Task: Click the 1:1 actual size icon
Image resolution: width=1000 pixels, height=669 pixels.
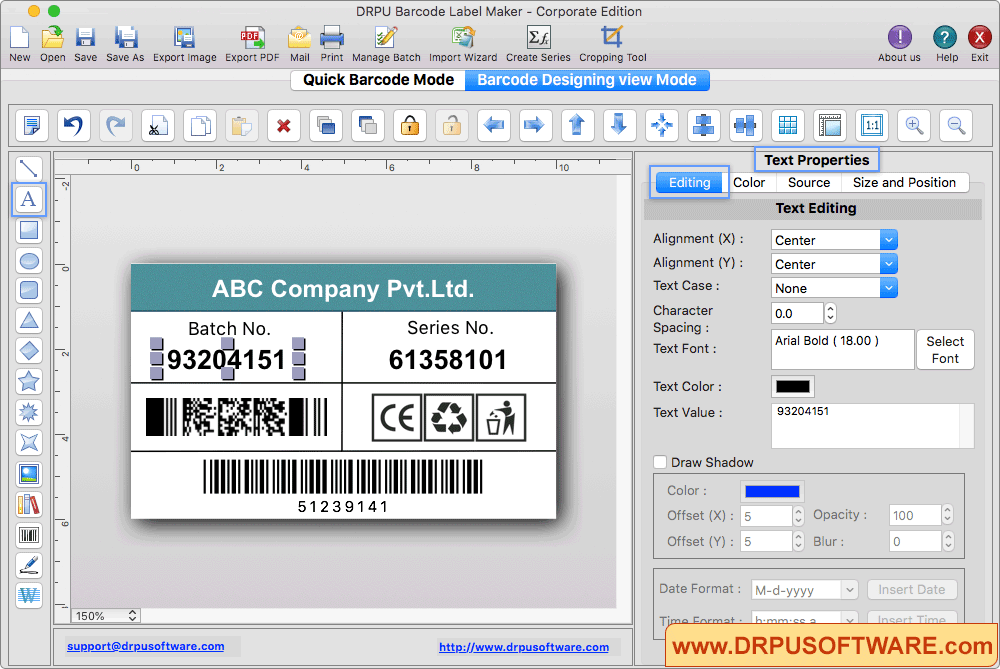Action: click(x=871, y=125)
